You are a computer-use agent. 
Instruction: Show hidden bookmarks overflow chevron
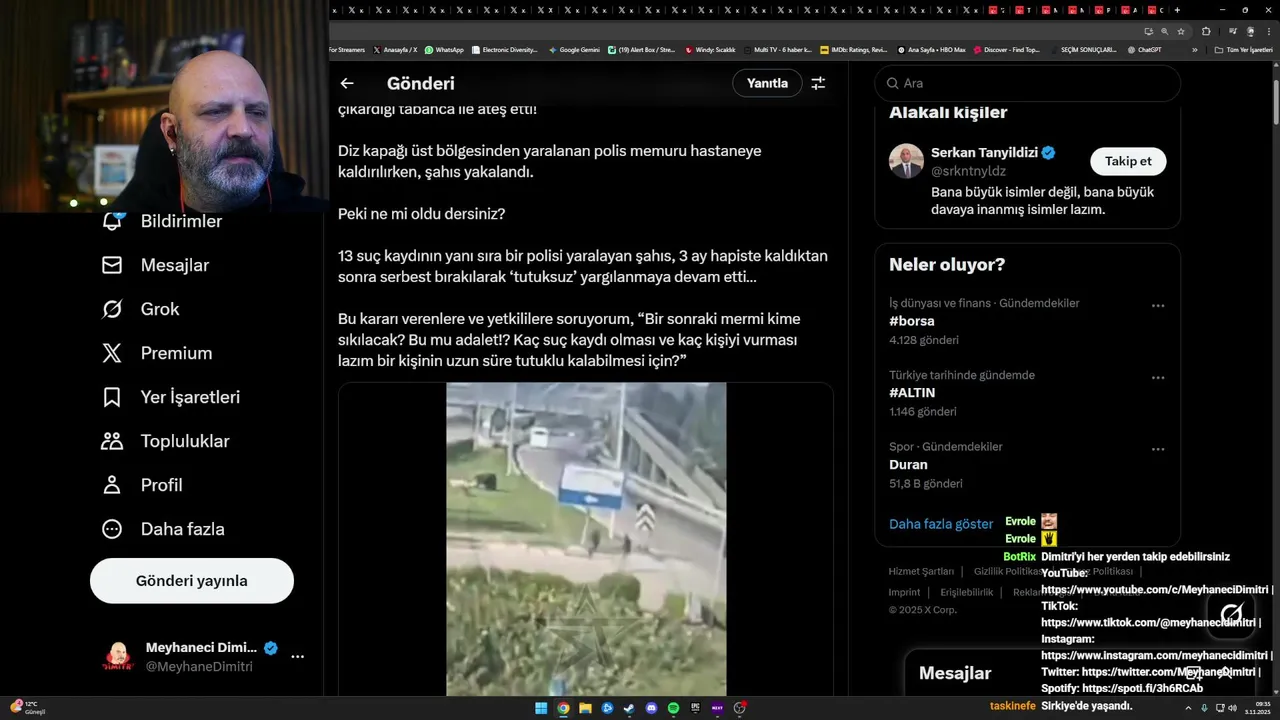point(1194,49)
